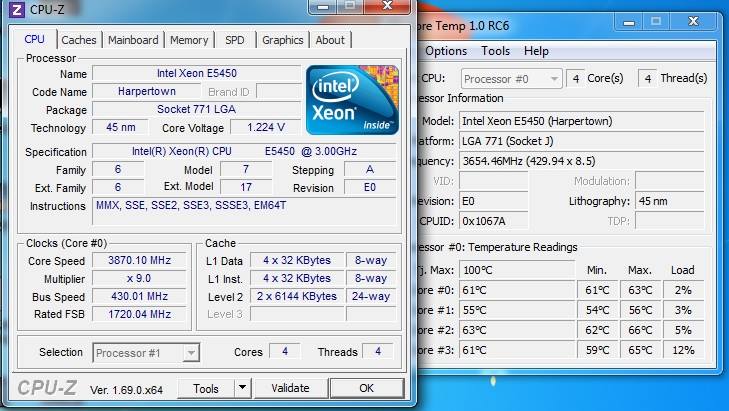Expand the Tools button dropdown arrow
This screenshot has width=729, height=411.
point(242,387)
